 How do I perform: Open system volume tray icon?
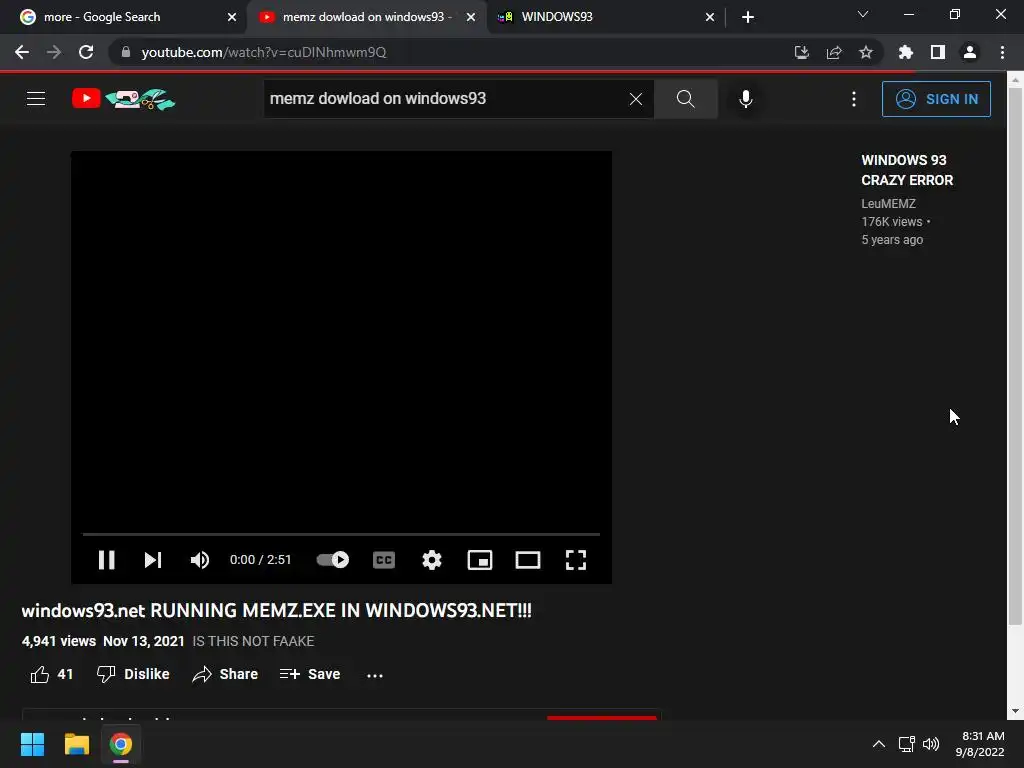click(x=931, y=744)
